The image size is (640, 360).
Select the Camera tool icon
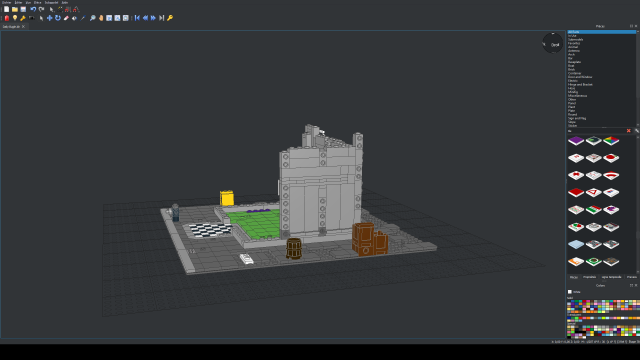[x=31, y=18]
